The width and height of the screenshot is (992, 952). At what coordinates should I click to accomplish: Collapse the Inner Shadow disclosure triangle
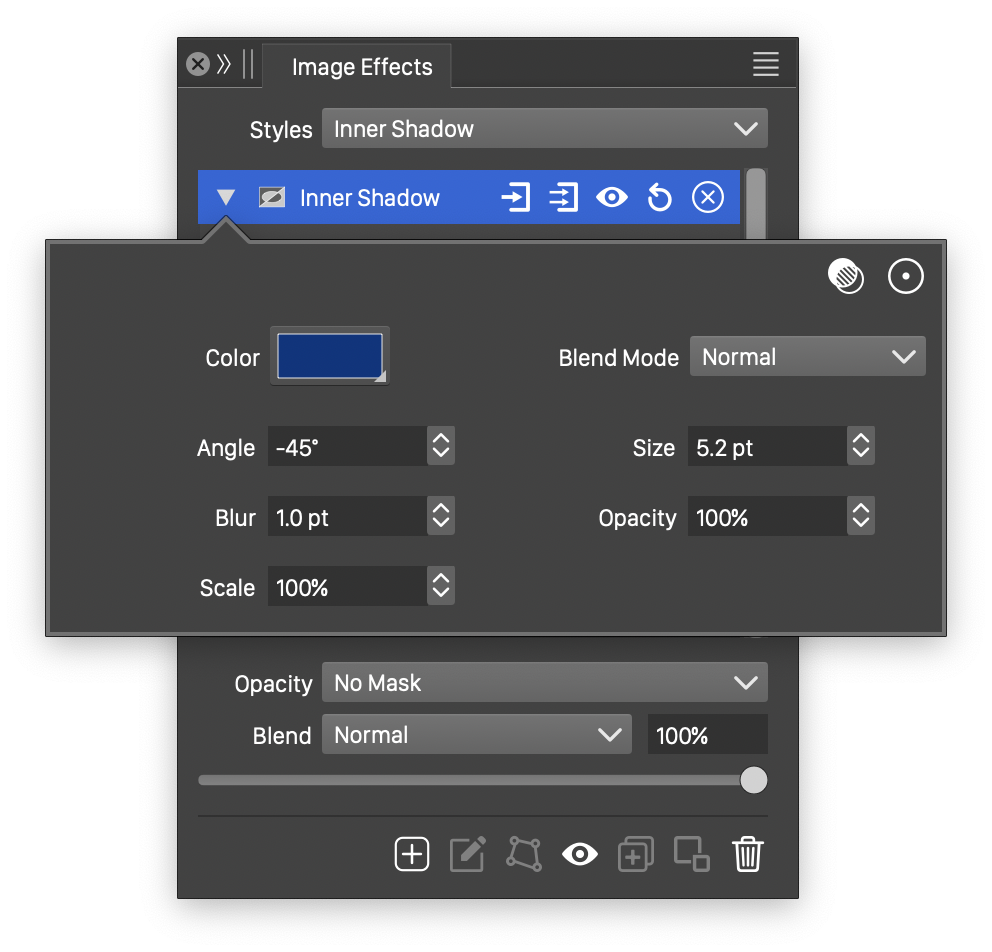coord(226,198)
